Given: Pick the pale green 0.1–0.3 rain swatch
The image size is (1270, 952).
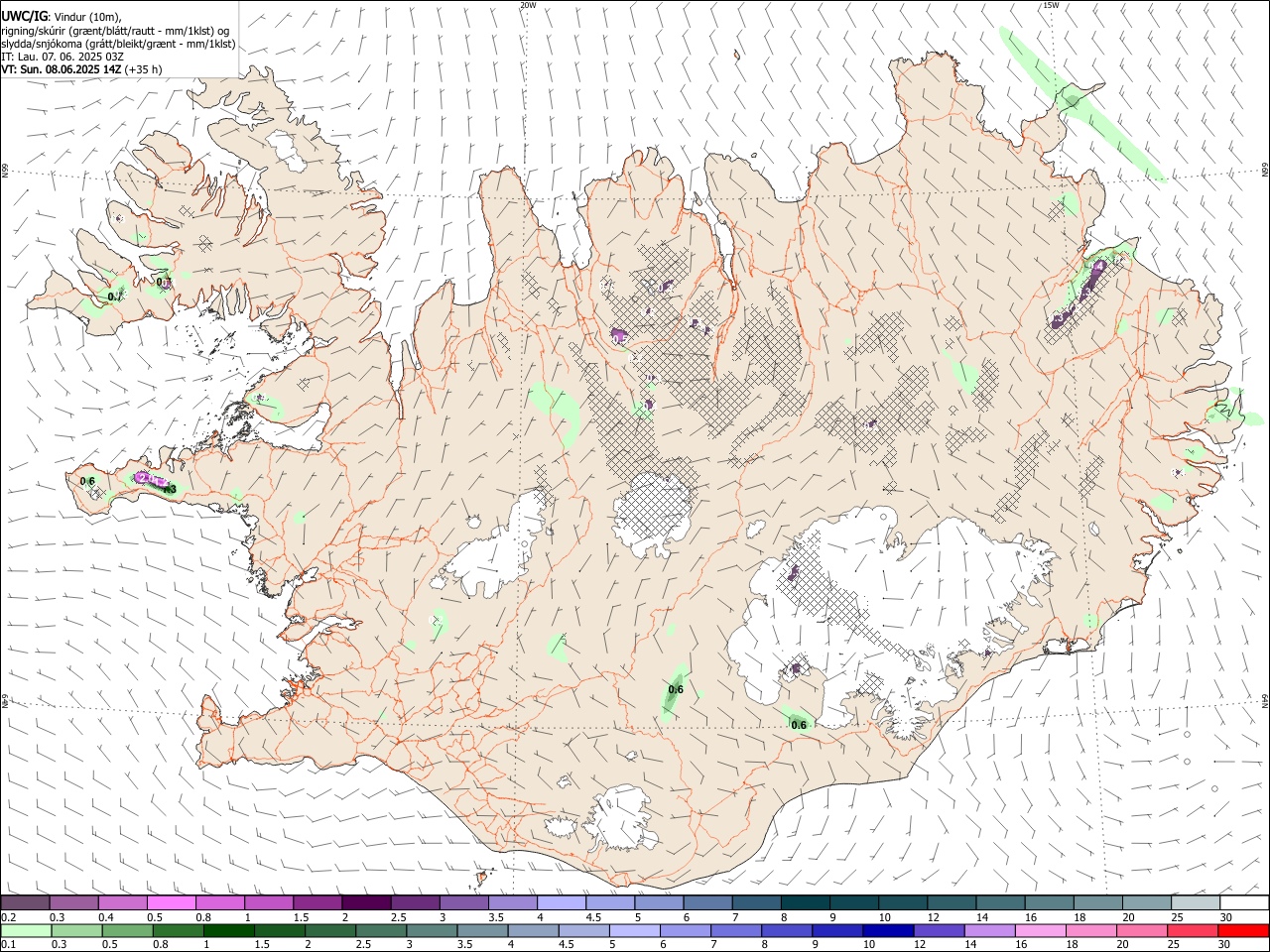Looking at the screenshot, I should [x=27, y=931].
